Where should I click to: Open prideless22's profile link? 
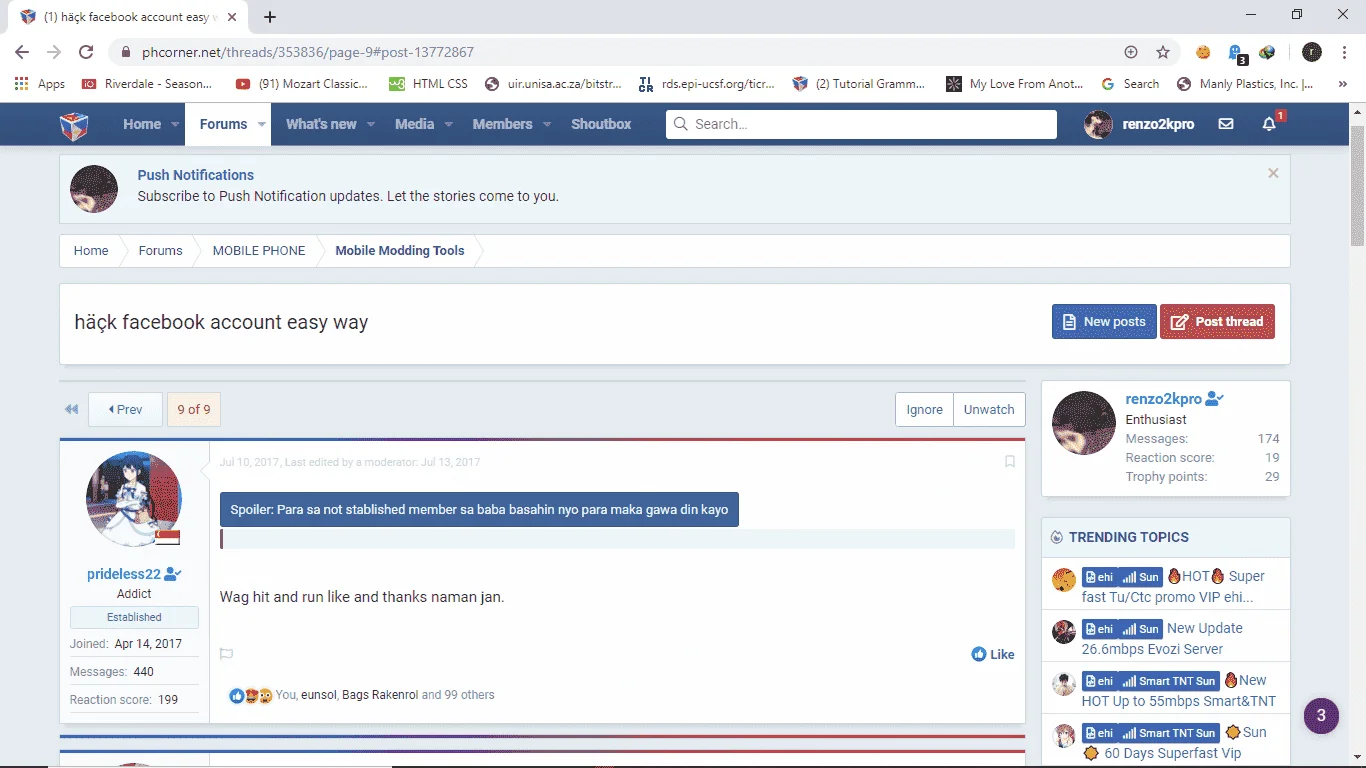[124, 574]
